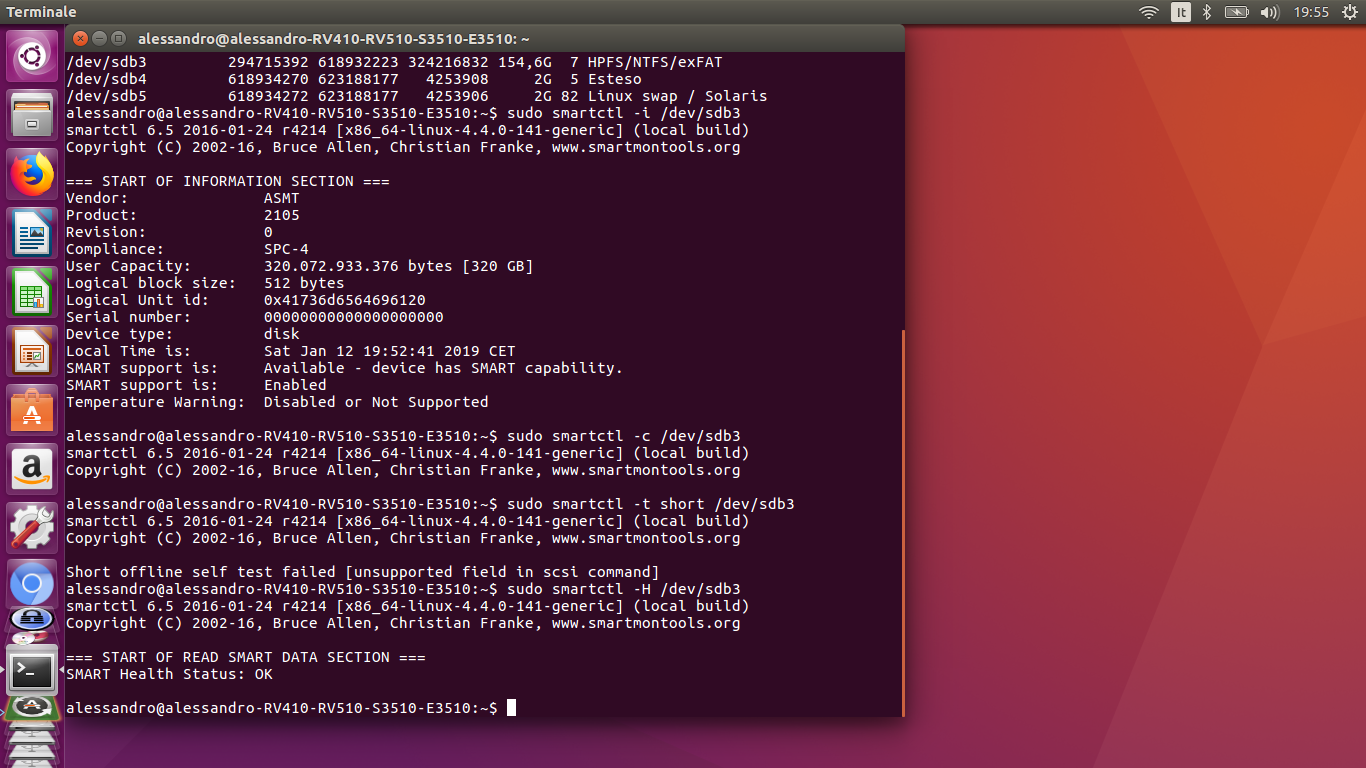The image size is (1366, 768).
Task: Select the Terminal icon in launcher
Action: coord(32,671)
